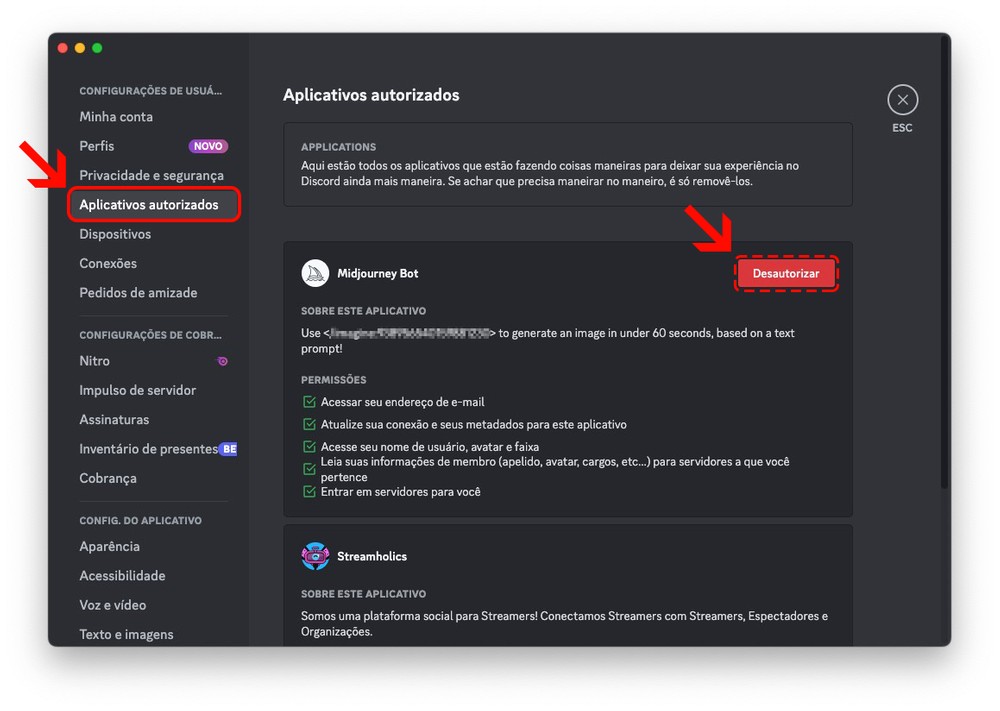Go to Conexões settings
The height and width of the screenshot is (711, 1000).
108,263
